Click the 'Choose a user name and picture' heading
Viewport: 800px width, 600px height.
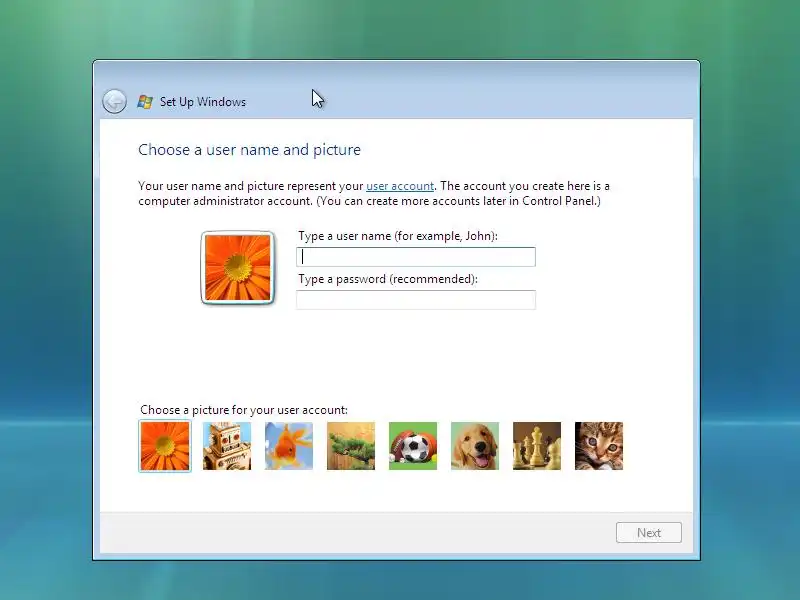tap(249, 149)
